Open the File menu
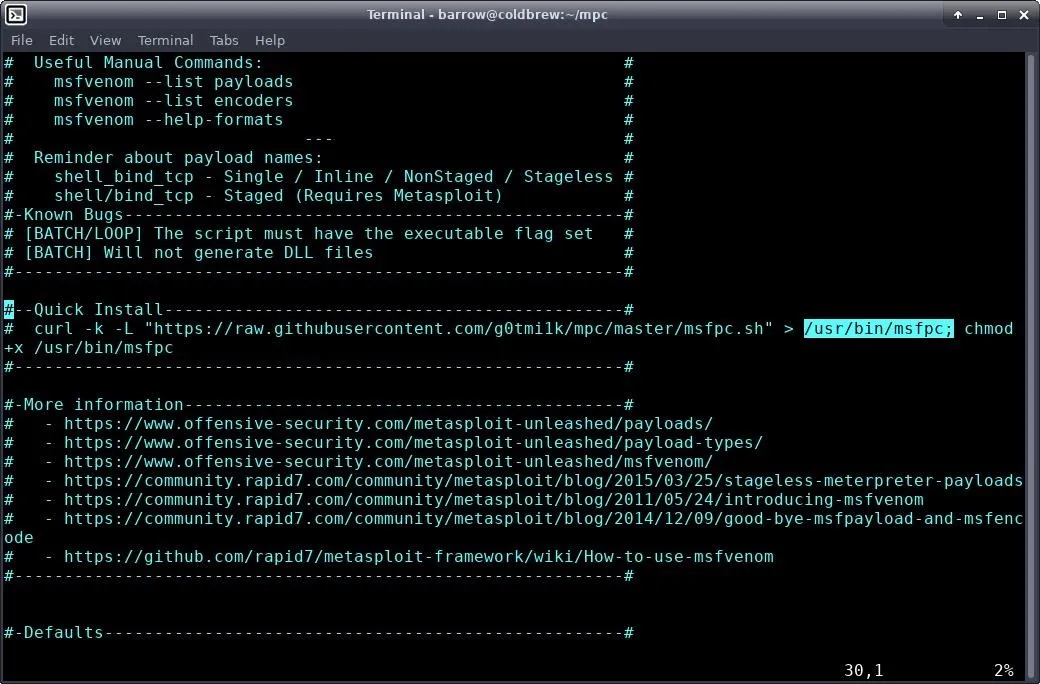The image size is (1040, 684). pos(21,40)
